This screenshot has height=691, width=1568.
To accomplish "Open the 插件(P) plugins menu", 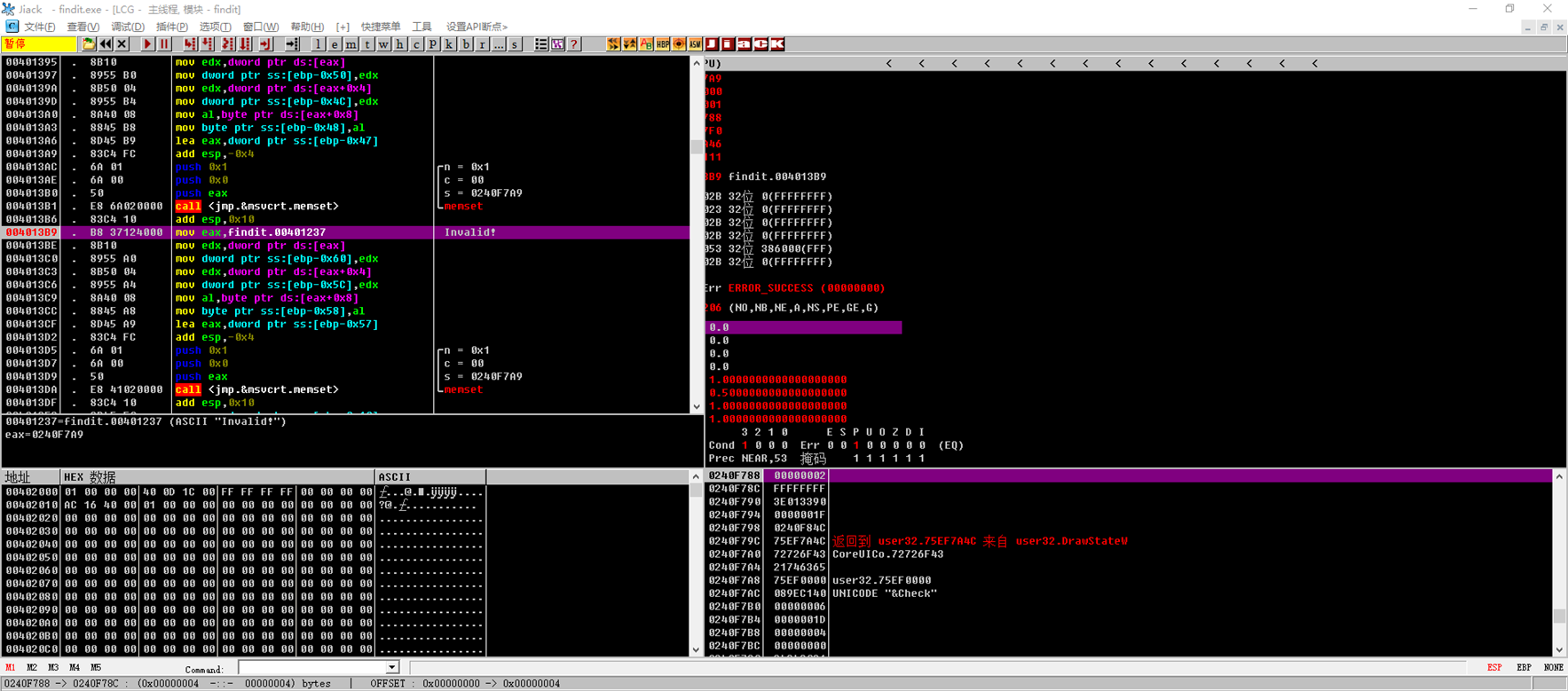I will (171, 27).
